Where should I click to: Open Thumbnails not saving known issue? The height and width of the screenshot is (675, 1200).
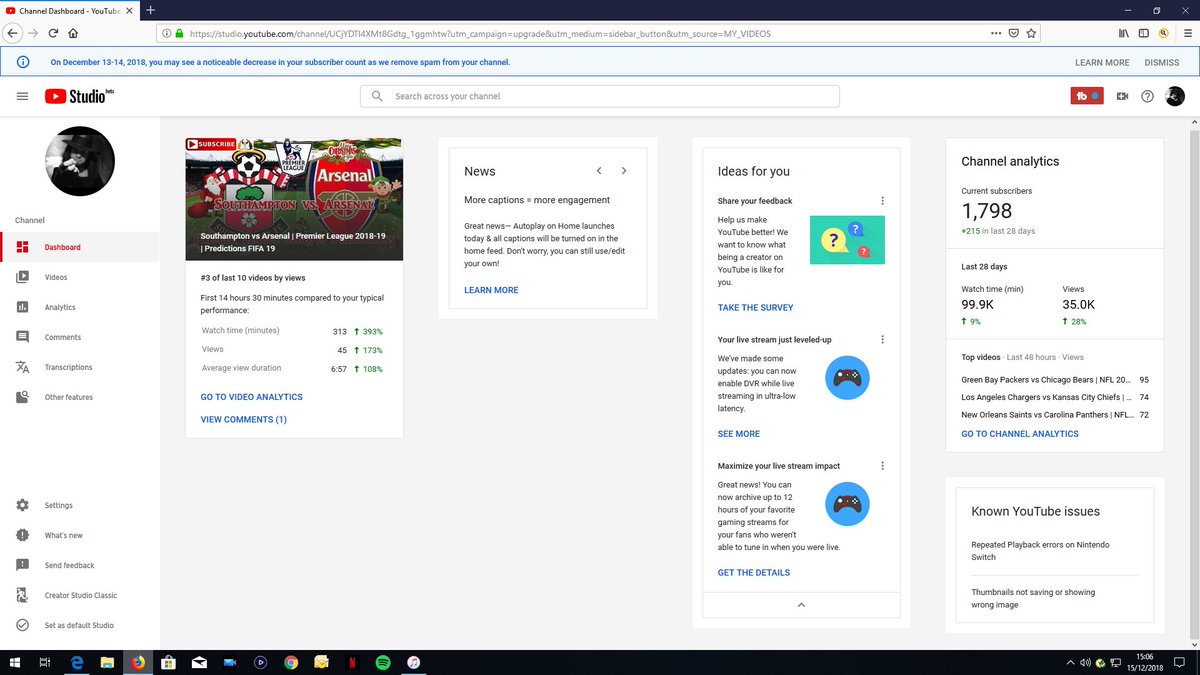point(1033,598)
